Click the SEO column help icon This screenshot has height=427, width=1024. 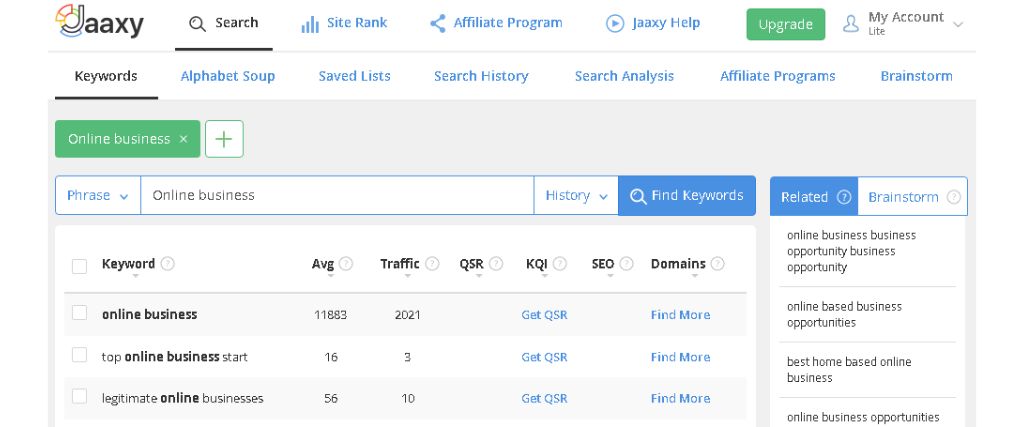pyautogui.click(x=626, y=264)
